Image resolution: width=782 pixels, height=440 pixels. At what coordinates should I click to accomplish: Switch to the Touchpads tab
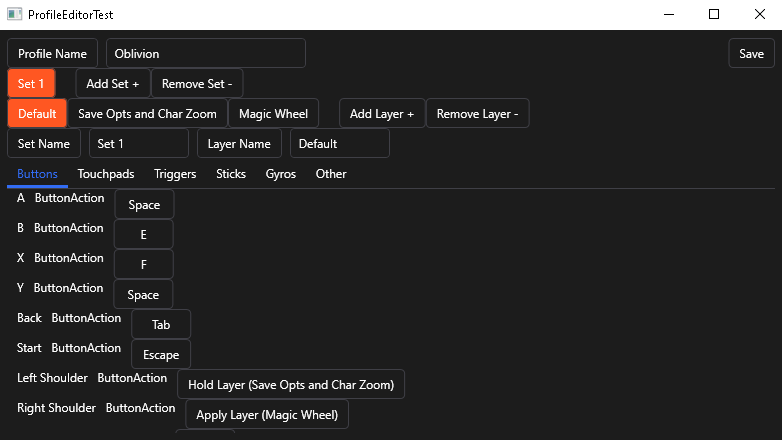[106, 174]
